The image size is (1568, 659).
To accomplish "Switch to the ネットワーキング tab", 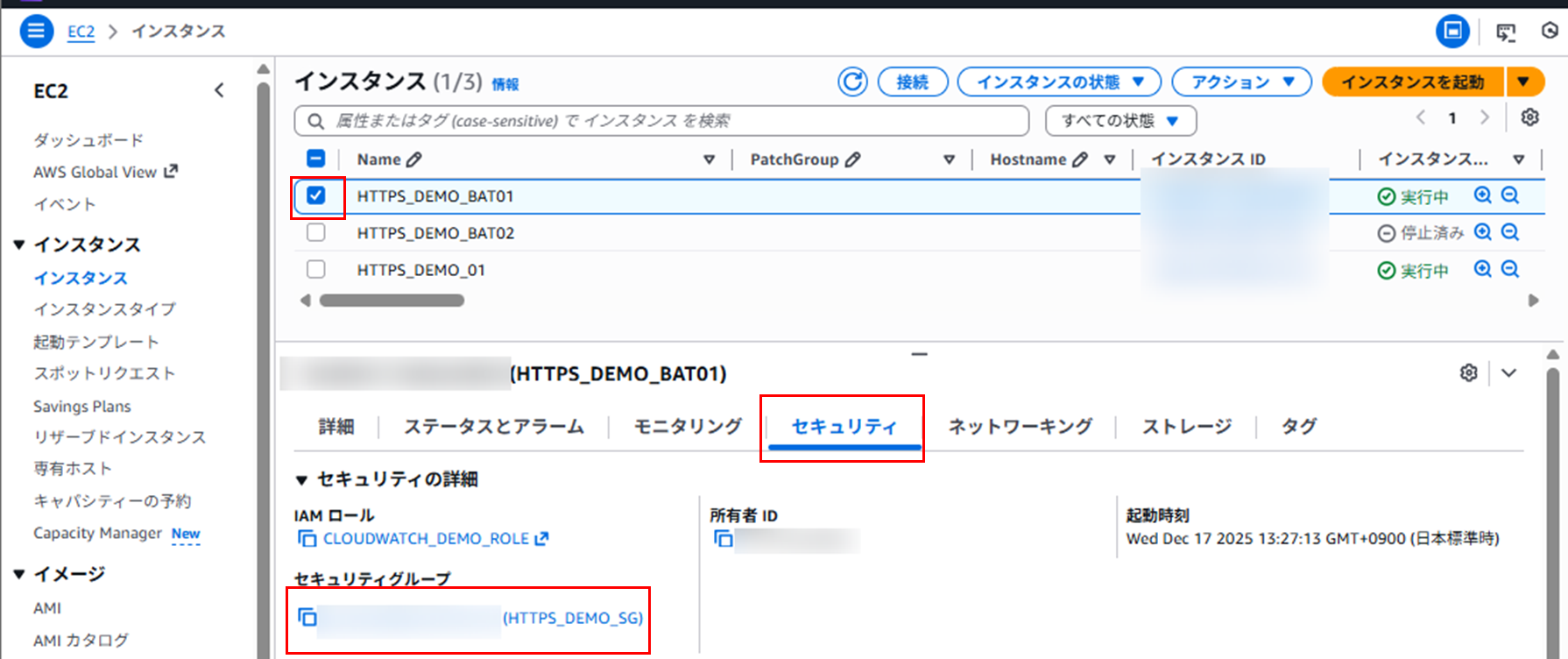I will pos(1021,427).
